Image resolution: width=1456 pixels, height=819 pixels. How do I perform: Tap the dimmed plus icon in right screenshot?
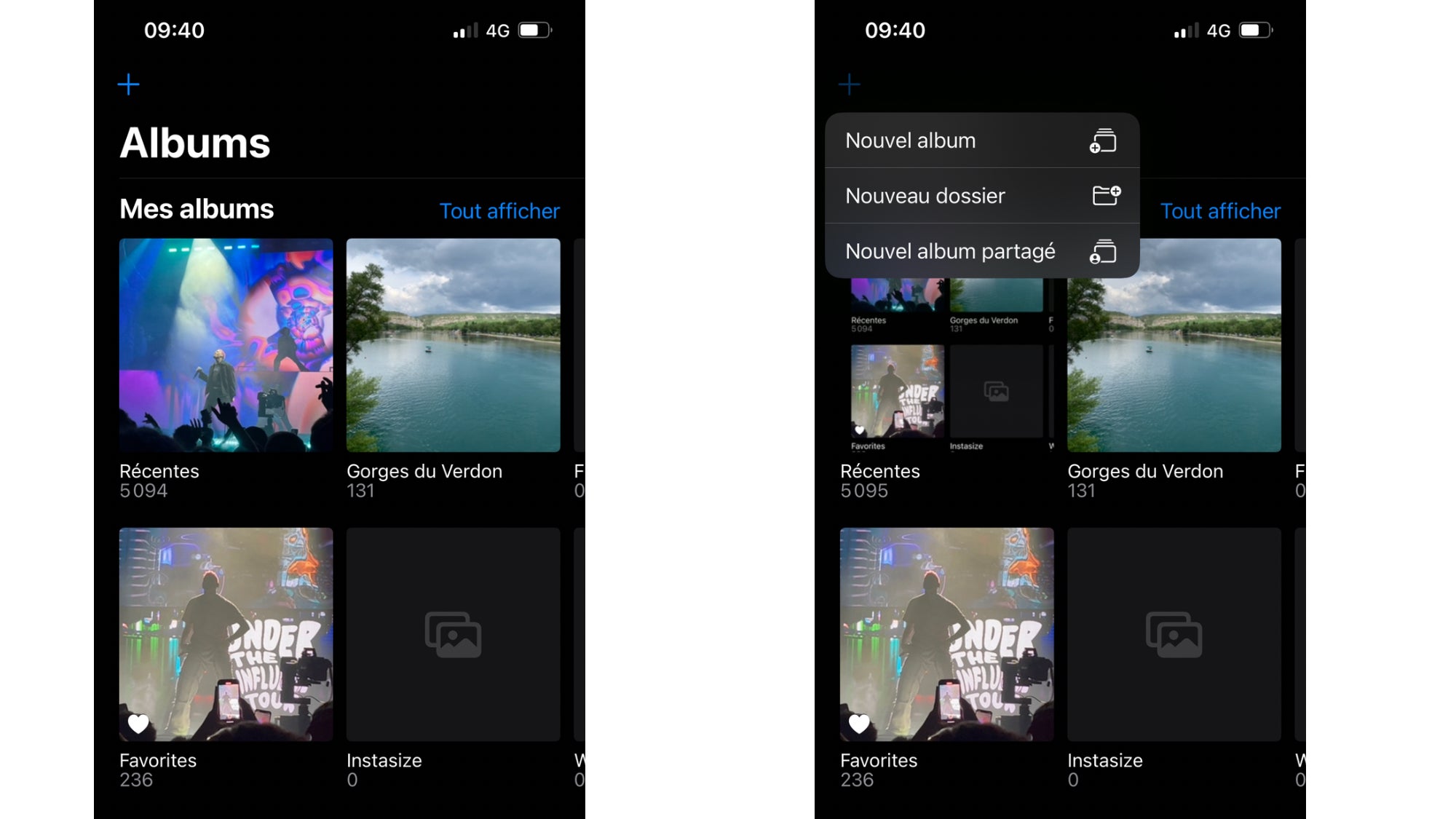(849, 84)
